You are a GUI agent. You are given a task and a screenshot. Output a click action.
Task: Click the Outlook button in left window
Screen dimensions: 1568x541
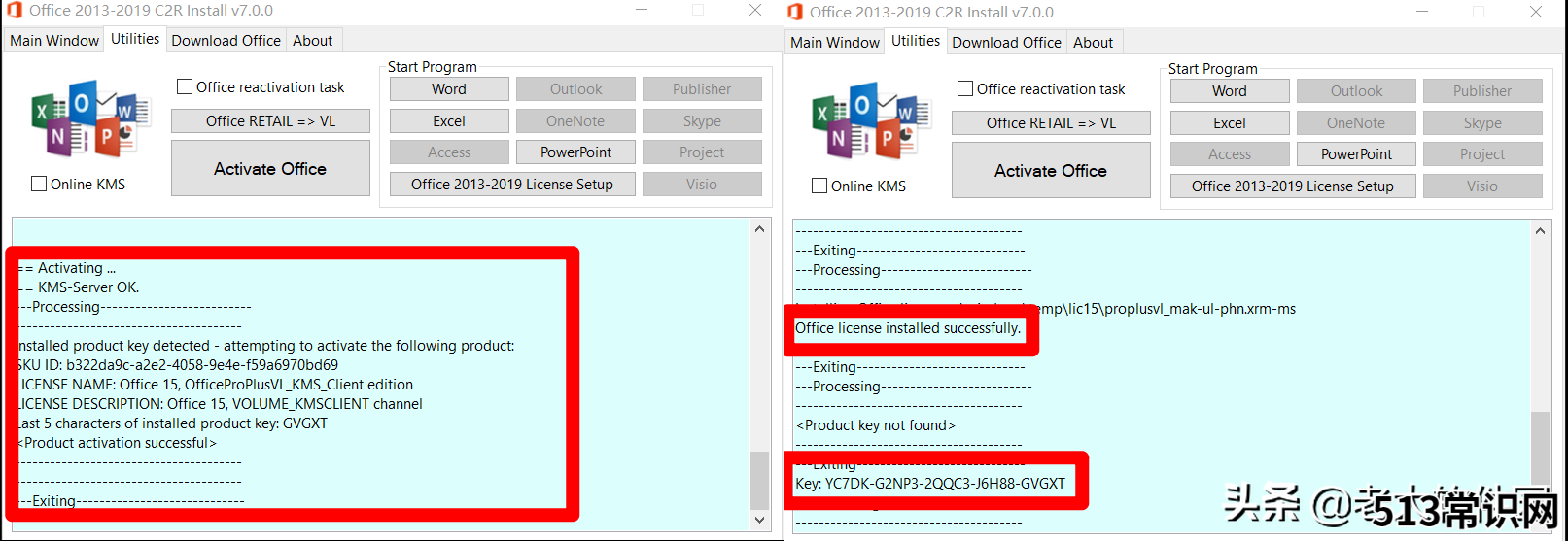(x=575, y=89)
